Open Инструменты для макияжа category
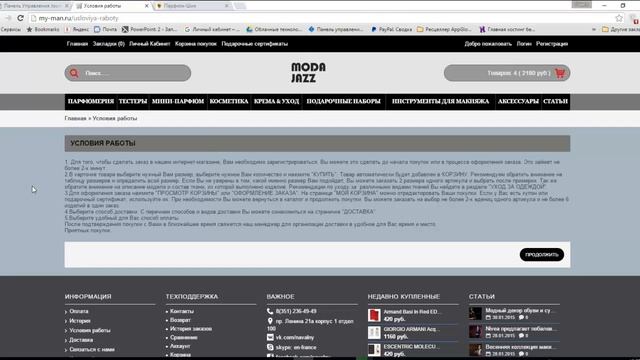The image size is (640, 360). pos(440,102)
